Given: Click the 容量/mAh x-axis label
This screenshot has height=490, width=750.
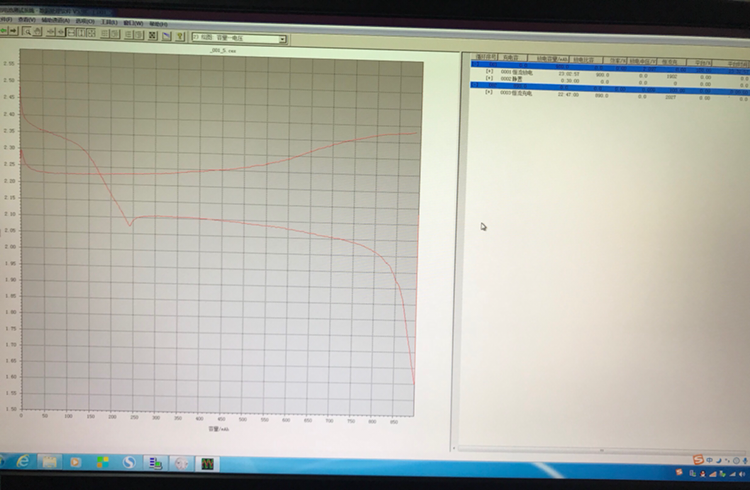Looking at the screenshot, I should 219,429.
